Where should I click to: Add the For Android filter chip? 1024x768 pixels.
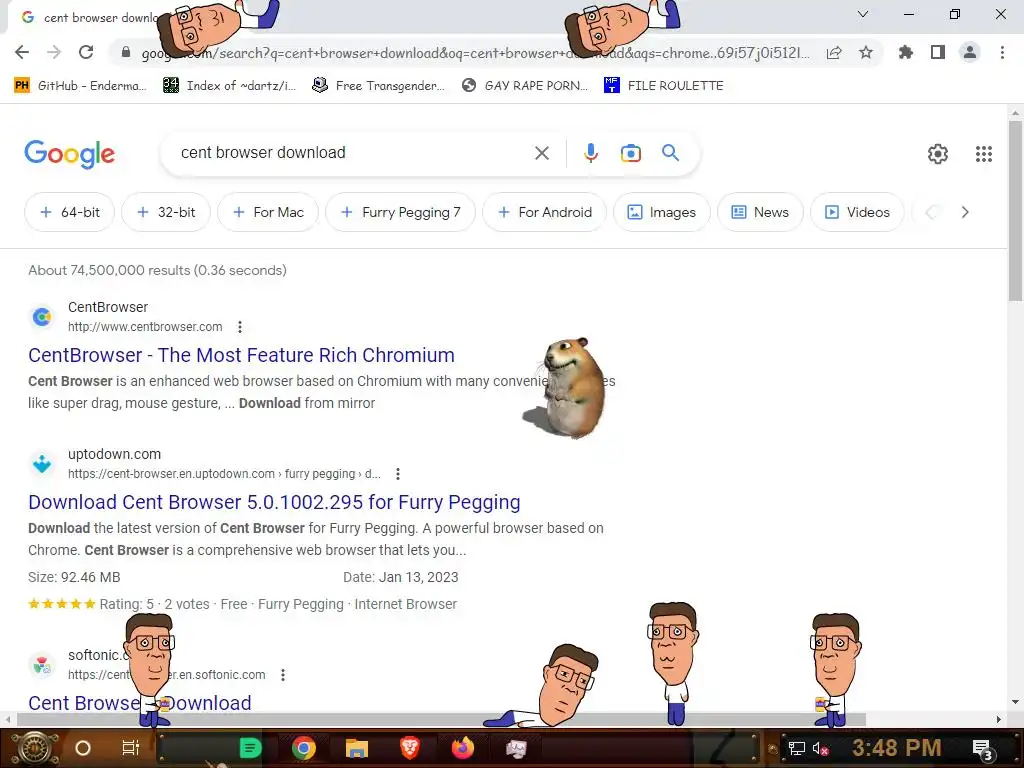(x=544, y=212)
